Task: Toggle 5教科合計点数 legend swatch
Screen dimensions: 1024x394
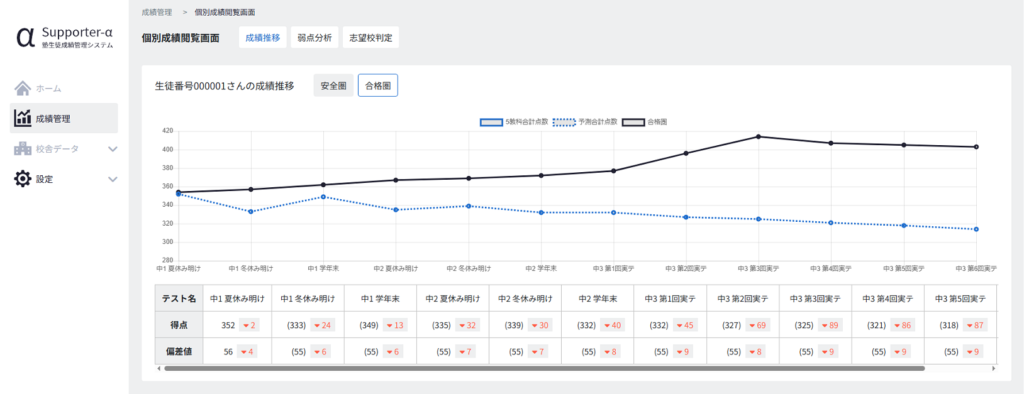Action: 491,122
